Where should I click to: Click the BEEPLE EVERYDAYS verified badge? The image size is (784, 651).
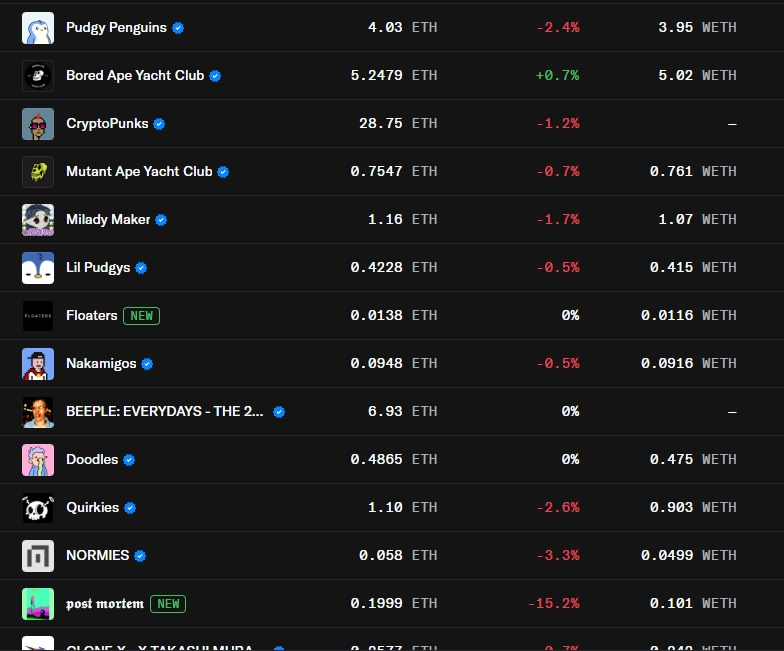(279, 412)
